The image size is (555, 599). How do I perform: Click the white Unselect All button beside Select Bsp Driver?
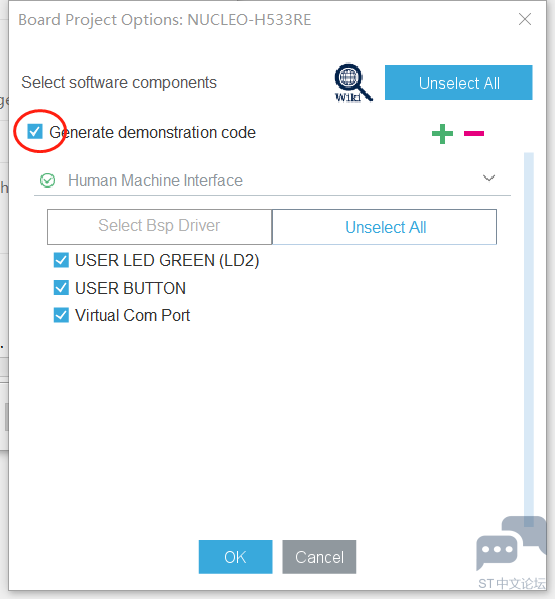(x=385, y=227)
